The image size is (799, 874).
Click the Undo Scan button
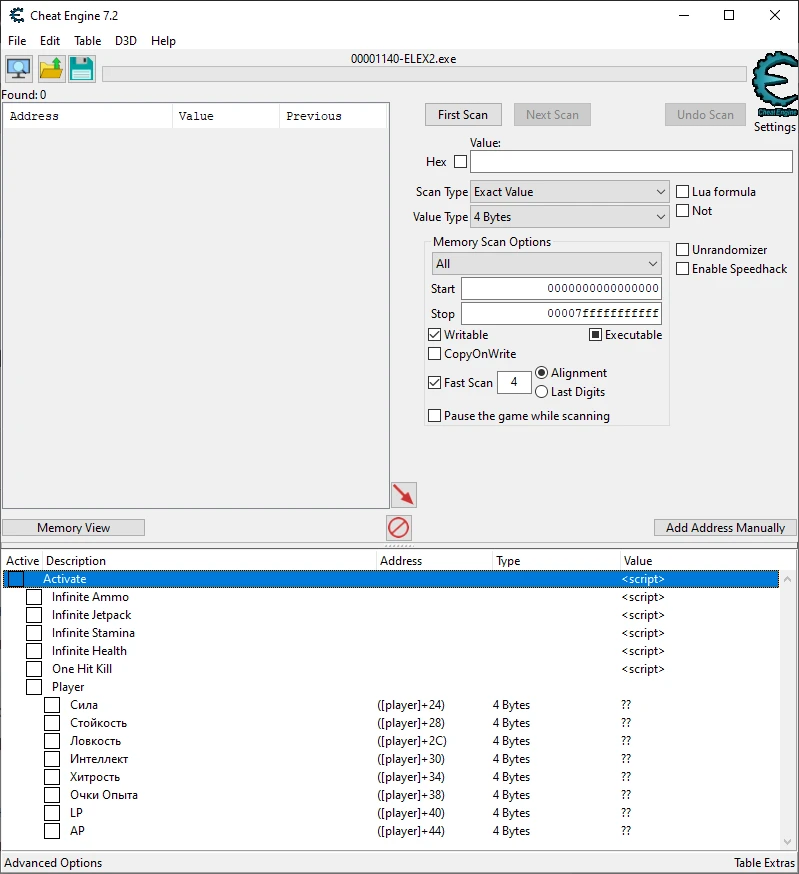(705, 115)
